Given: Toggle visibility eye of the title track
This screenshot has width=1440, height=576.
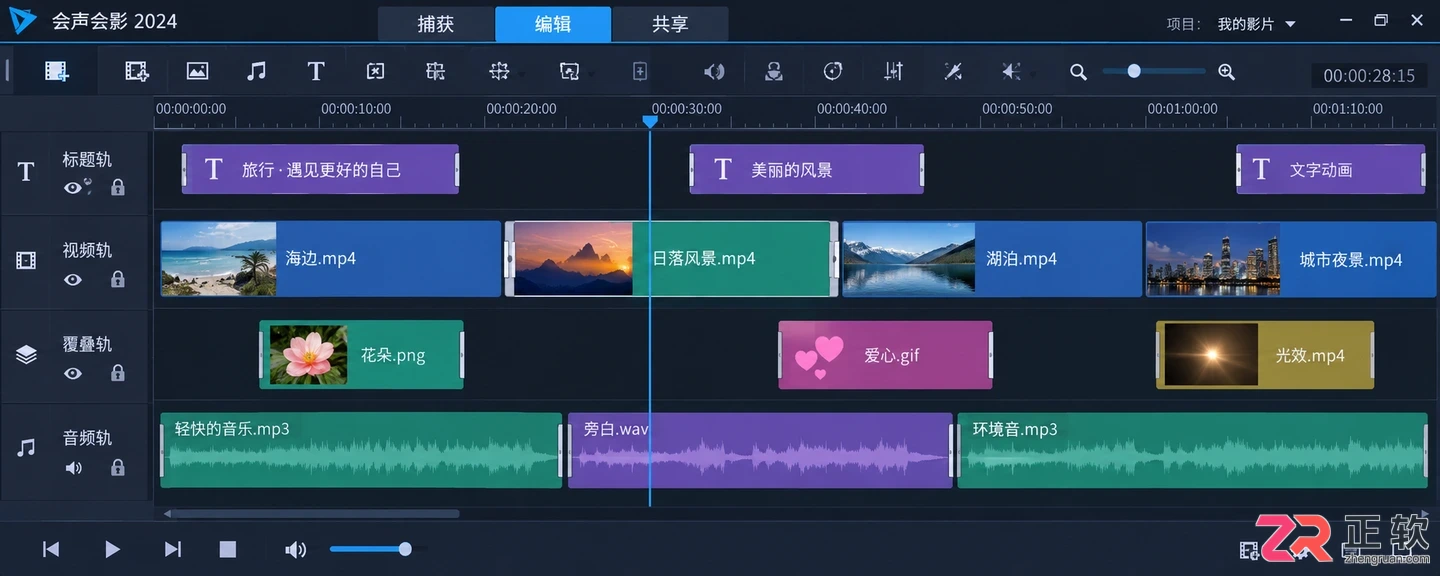Looking at the screenshot, I should [73, 187].
